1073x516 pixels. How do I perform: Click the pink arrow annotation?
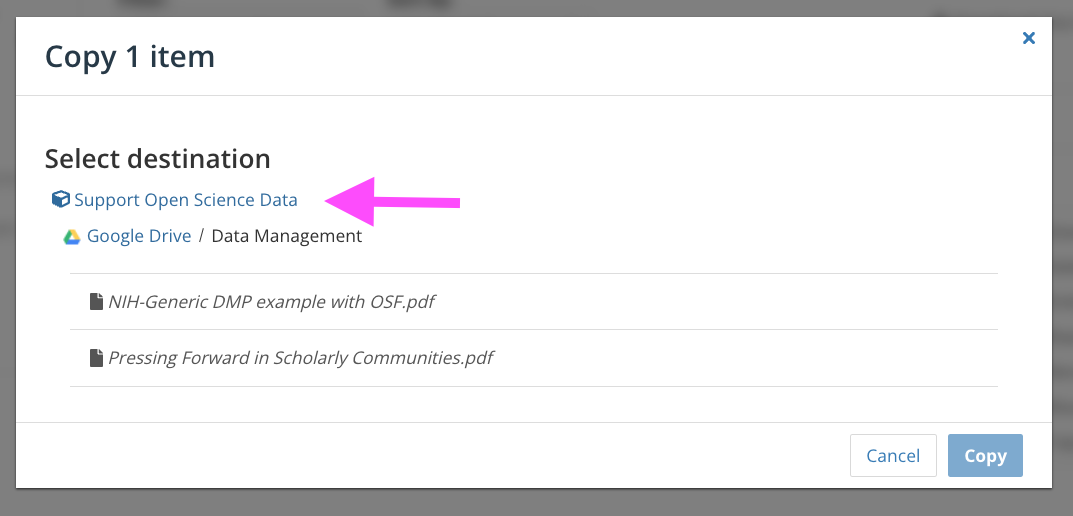[392, 201]
